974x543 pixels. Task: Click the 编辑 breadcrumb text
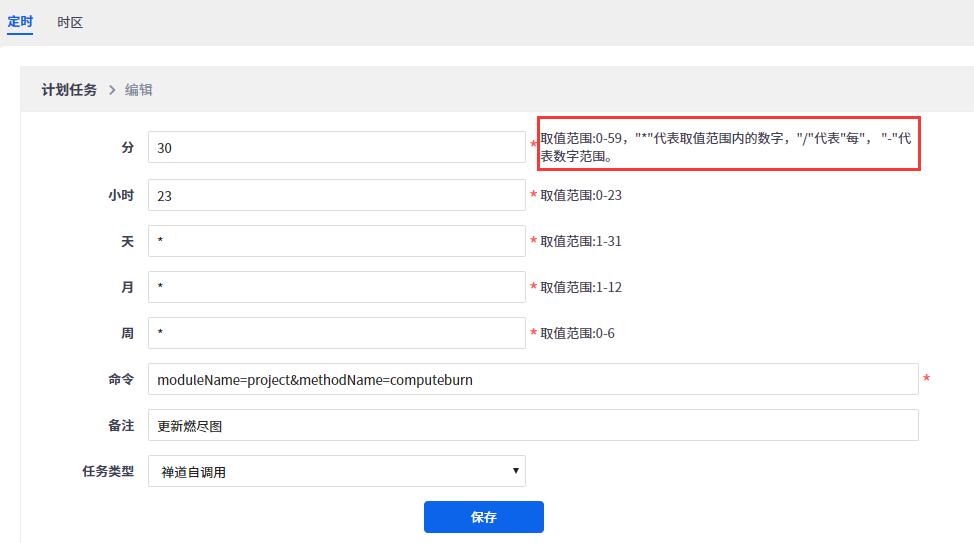139,89
